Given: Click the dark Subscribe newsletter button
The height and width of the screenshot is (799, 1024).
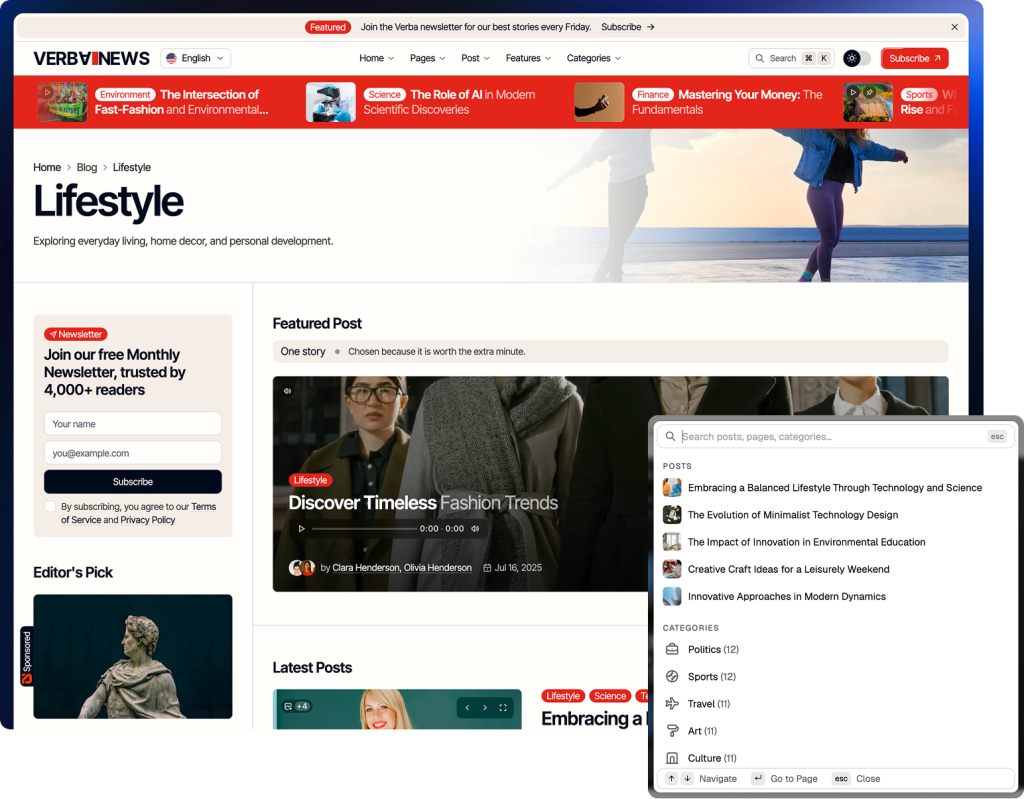Looking at the screenshot, I should [x=133, y=481].
